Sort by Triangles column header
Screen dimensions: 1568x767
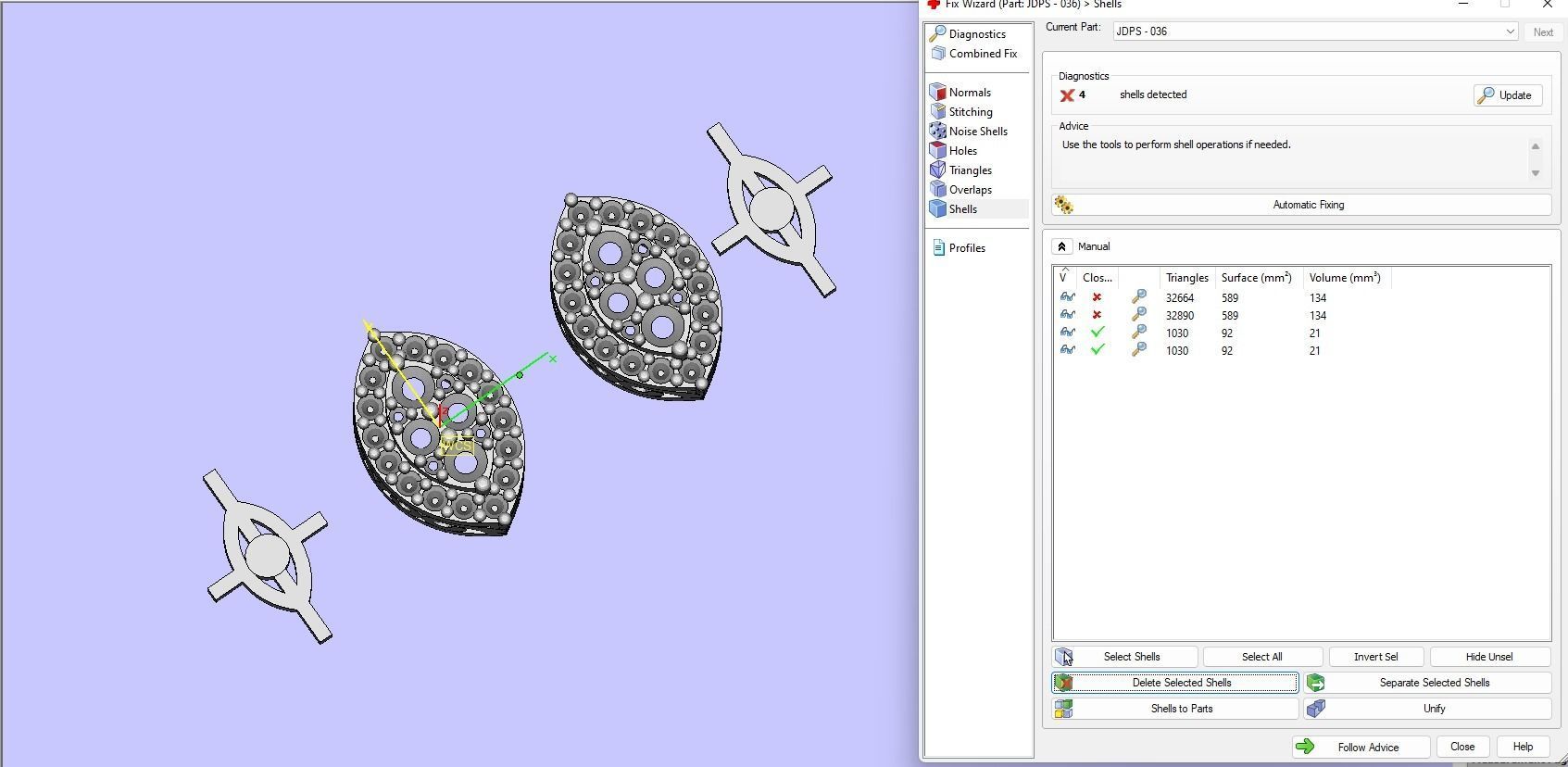(1186, 278)
